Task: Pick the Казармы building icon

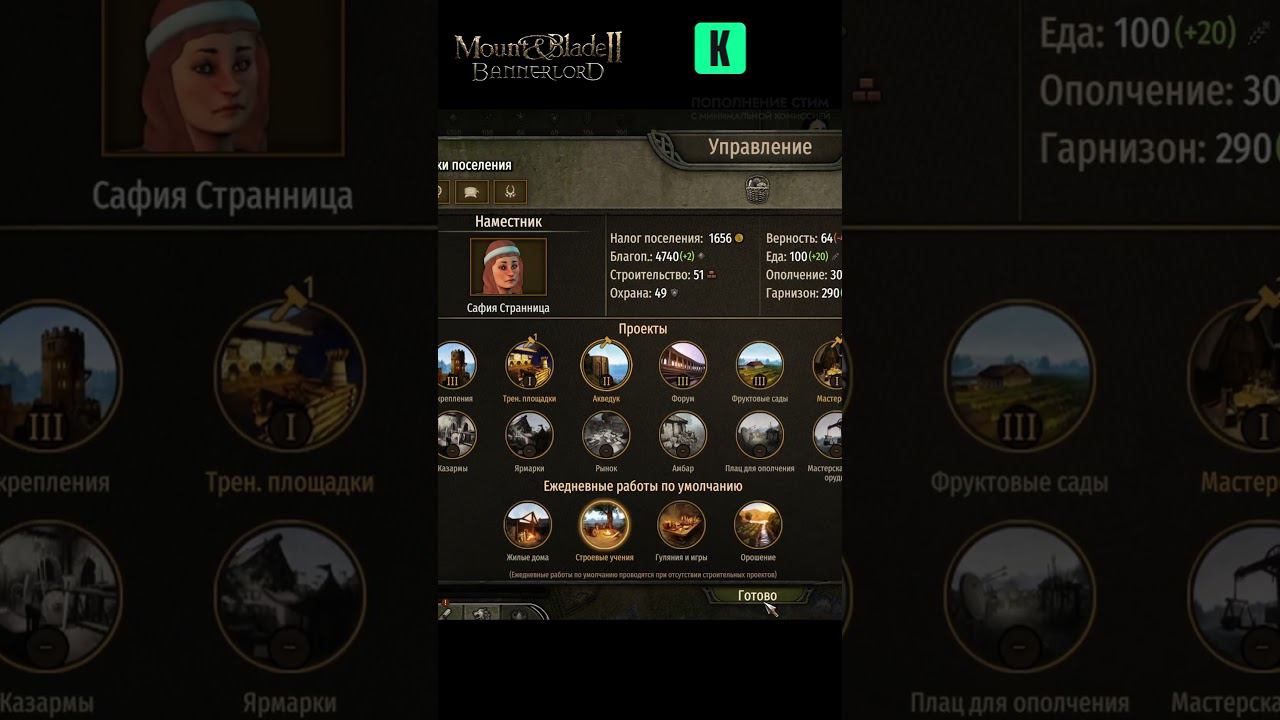Action: coord(456,434)
